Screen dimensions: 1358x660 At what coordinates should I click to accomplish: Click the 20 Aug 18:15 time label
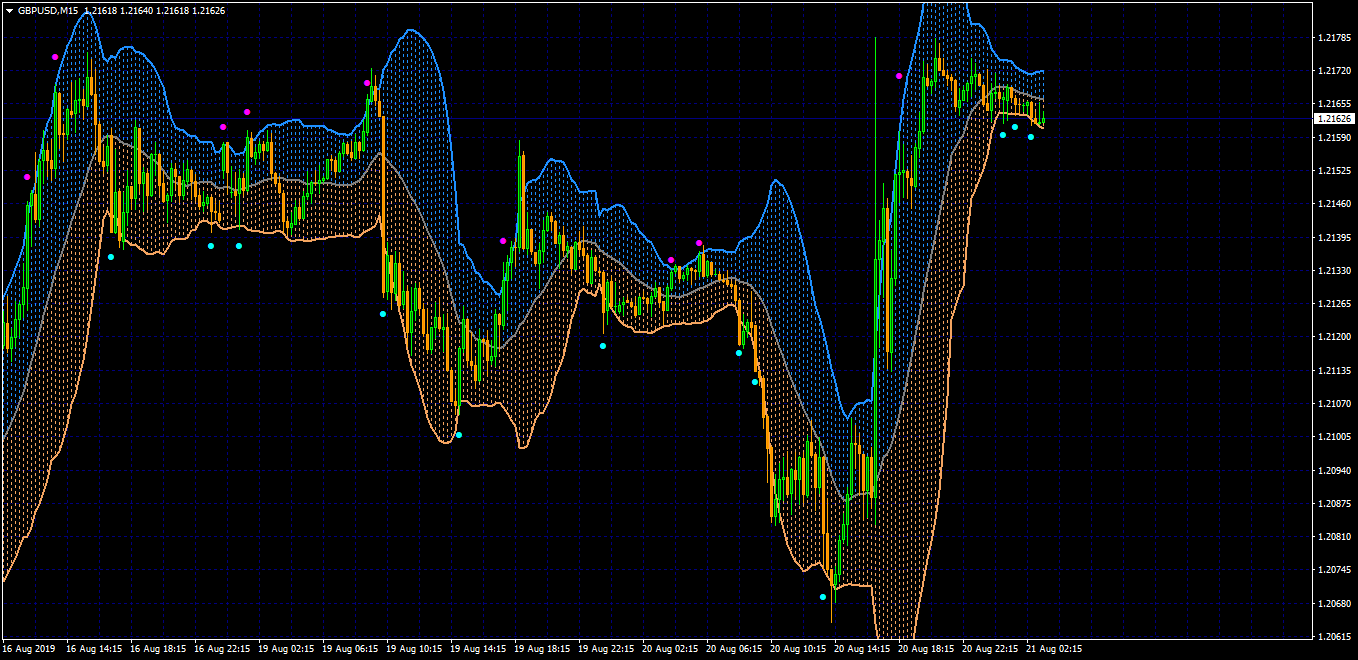[x=926, y=649]
